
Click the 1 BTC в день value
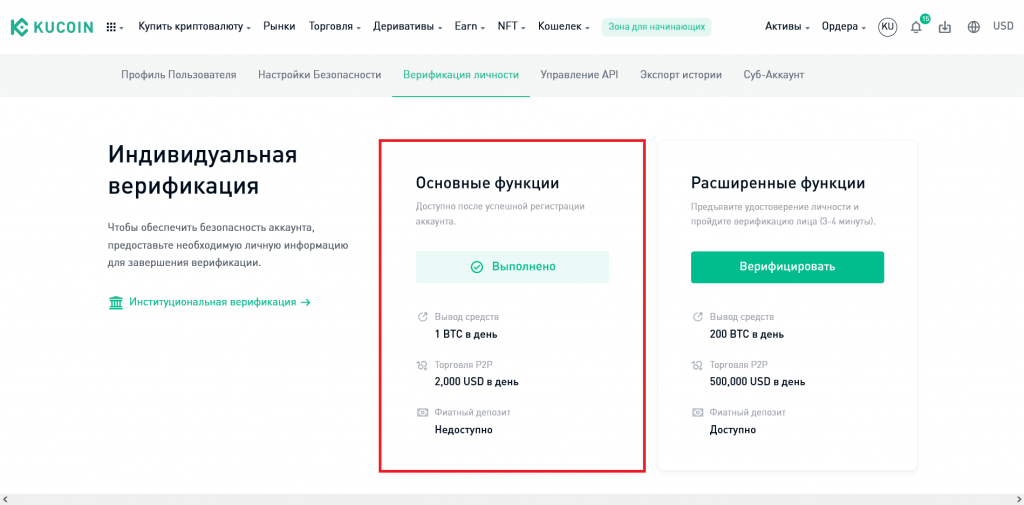click(x=466, y=334)
